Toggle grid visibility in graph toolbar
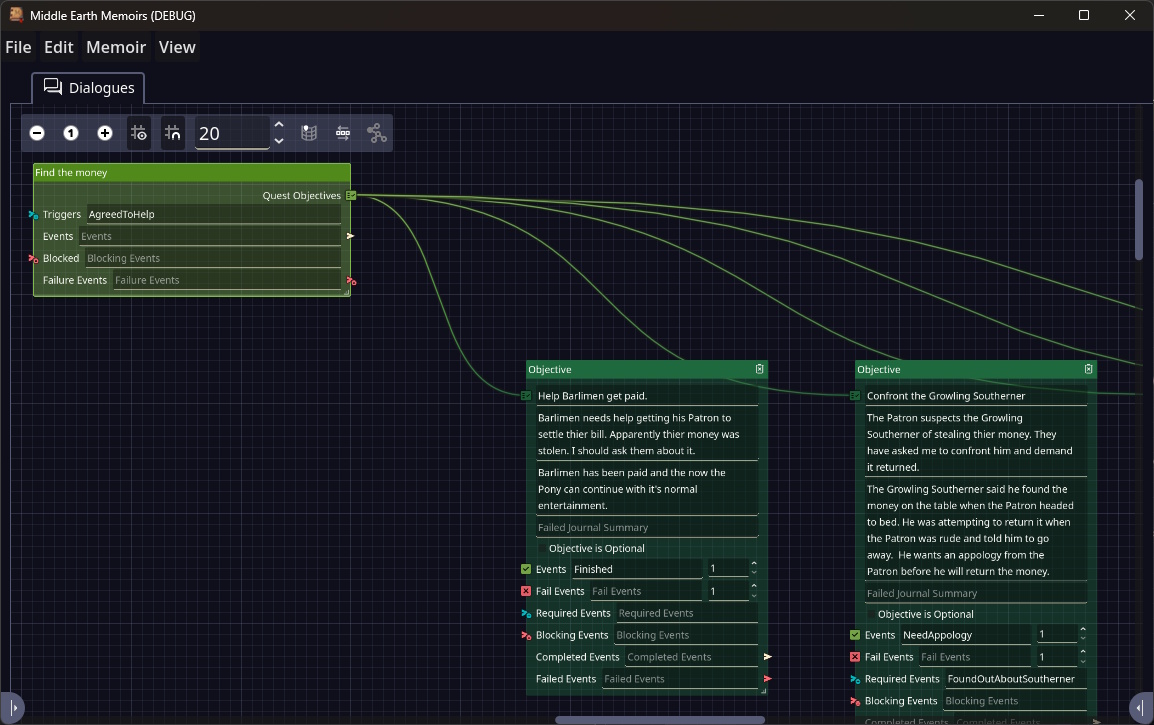The height and width of the screenshot is (725, 1154). pyautogui.click(x=139, y=133)
